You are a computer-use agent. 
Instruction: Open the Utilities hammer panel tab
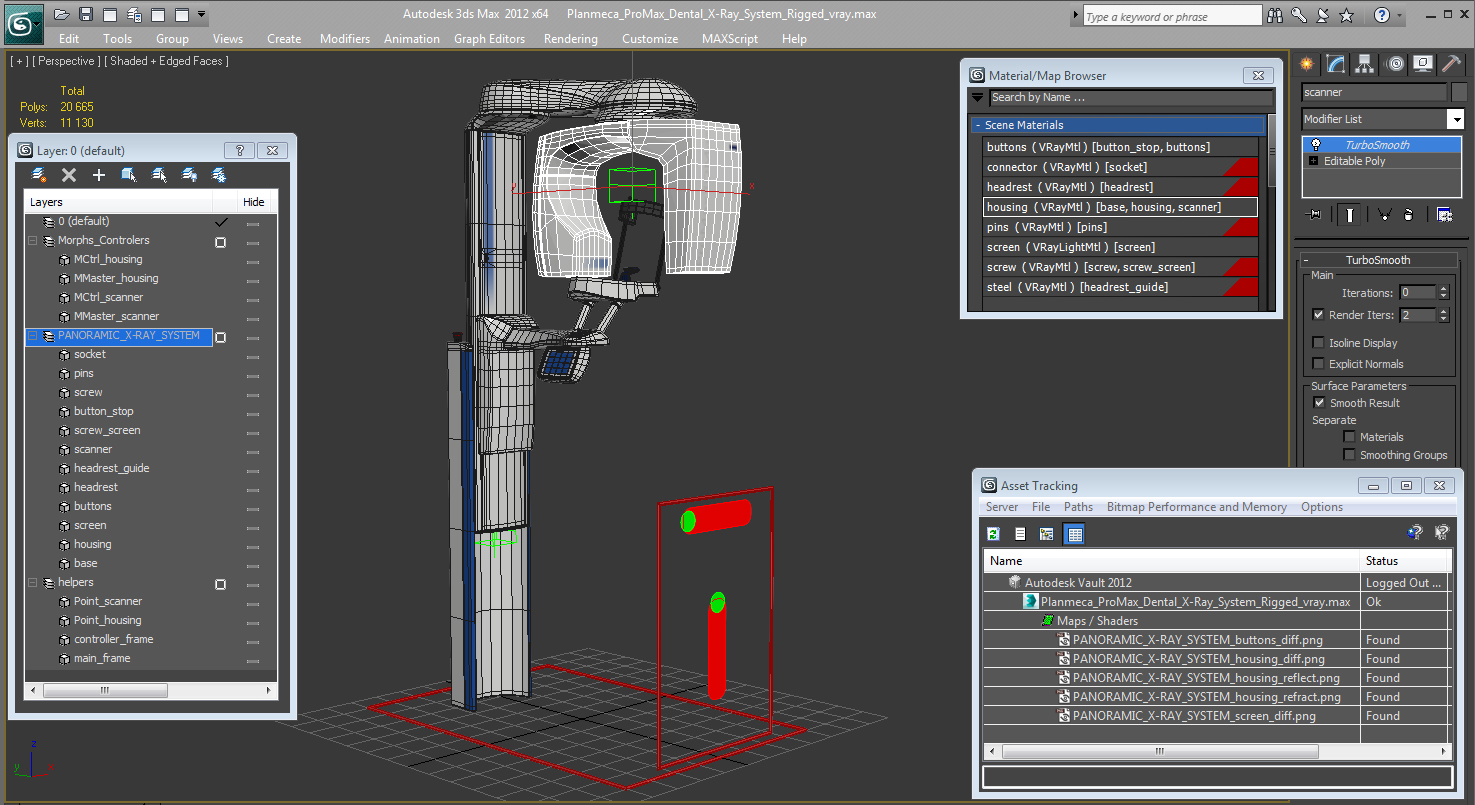[x=1452, y=64]
